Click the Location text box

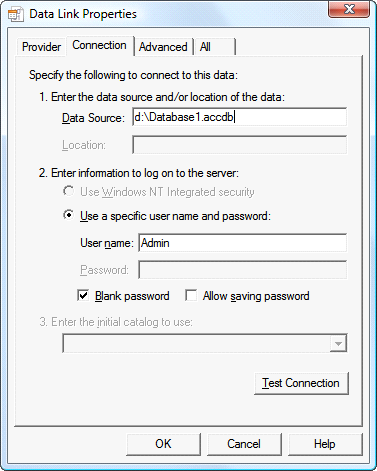point(239,145)
